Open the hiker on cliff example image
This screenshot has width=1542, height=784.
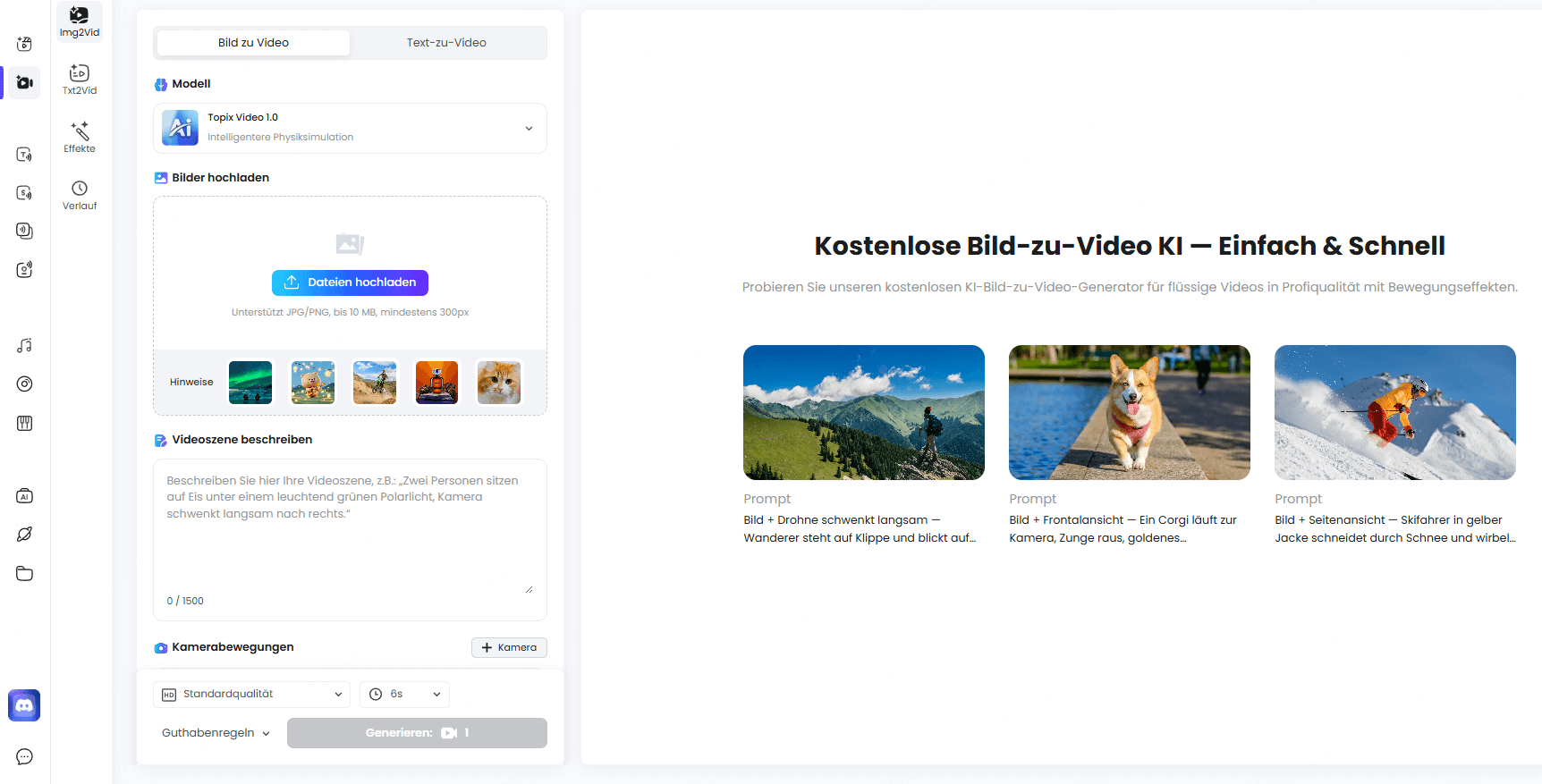pyautogui.click(x=864, y=412)
